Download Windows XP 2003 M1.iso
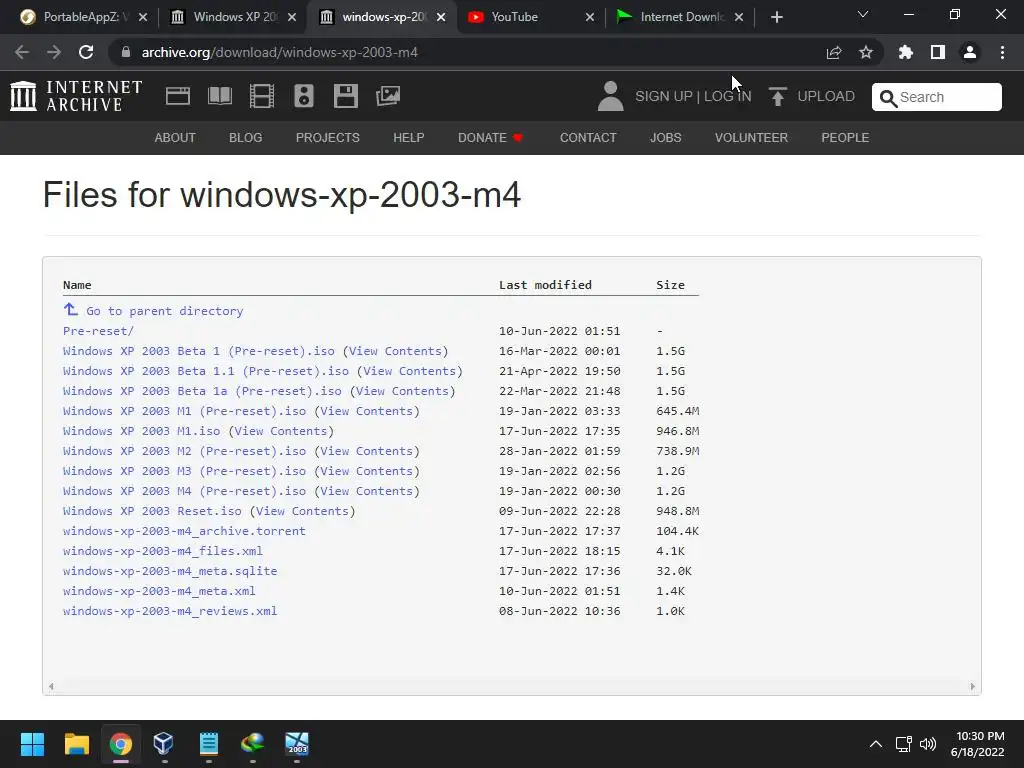Image resolution: width=1024 pixels, height=768 pixels. [142, 431]
